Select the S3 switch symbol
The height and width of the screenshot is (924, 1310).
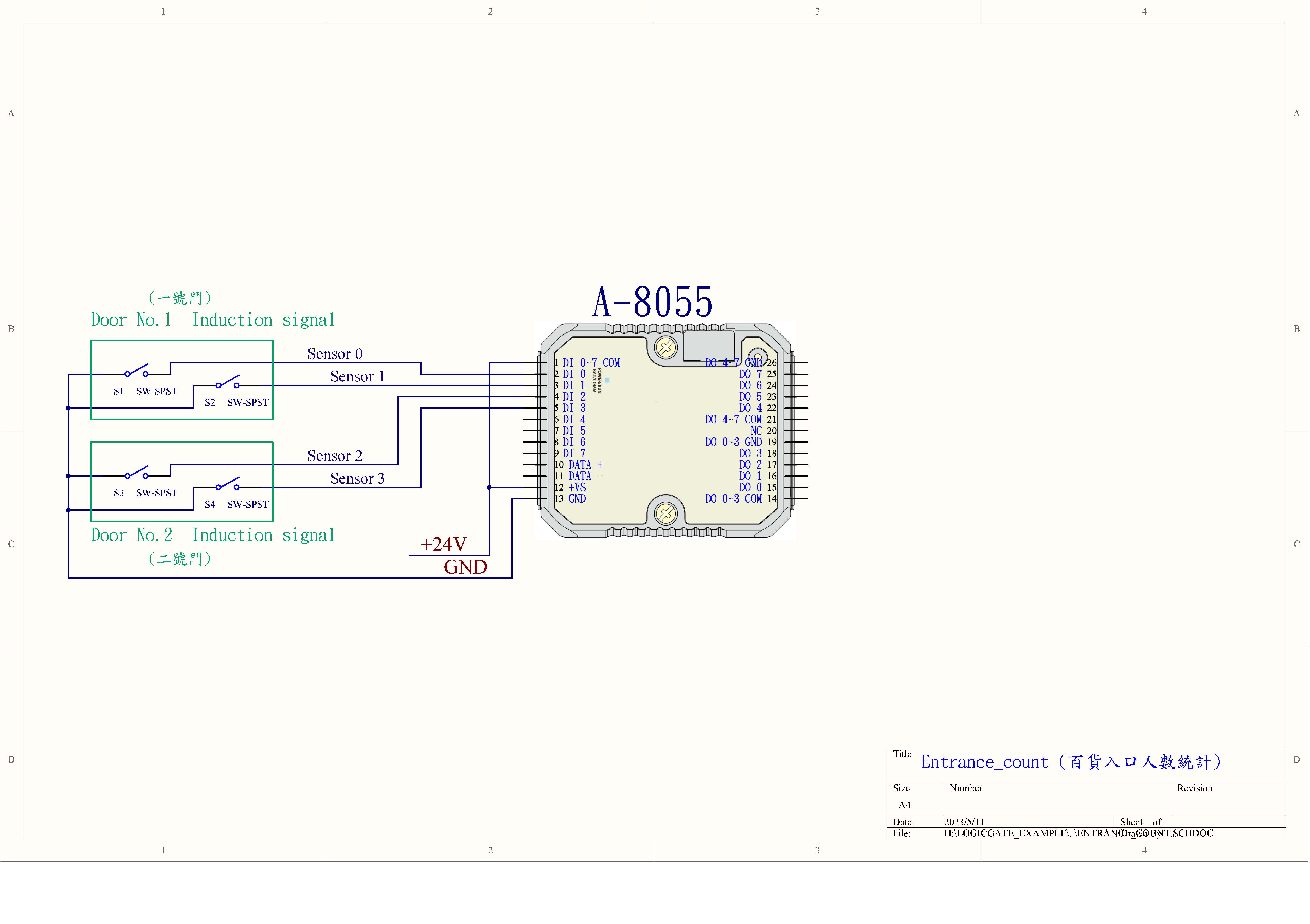click(x=137, y=472)
